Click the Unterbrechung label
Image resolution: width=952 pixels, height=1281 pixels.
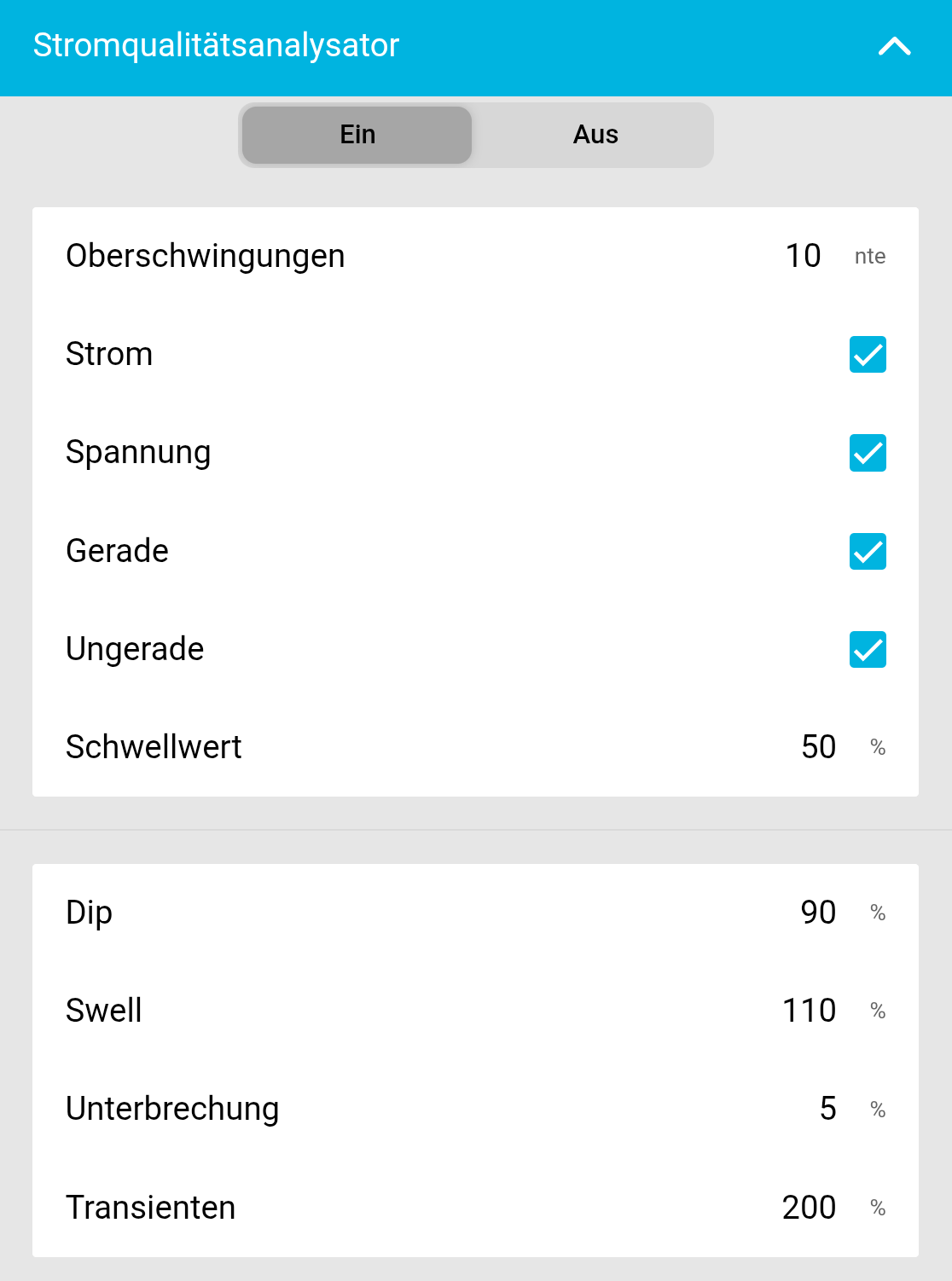pyautogui.click(x=172, y=1109)
